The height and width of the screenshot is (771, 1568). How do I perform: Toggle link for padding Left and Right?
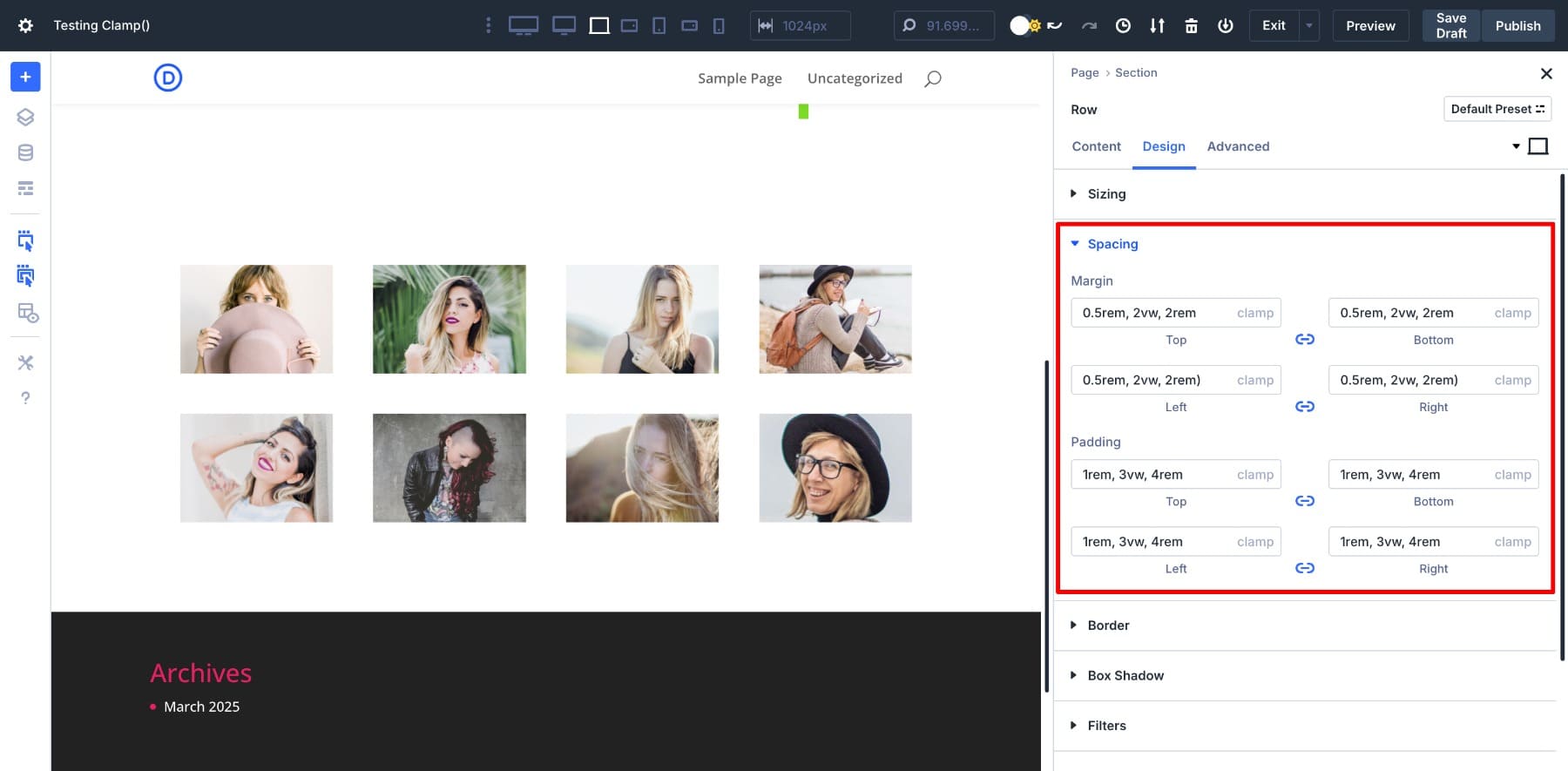(x=1304, y=568)
